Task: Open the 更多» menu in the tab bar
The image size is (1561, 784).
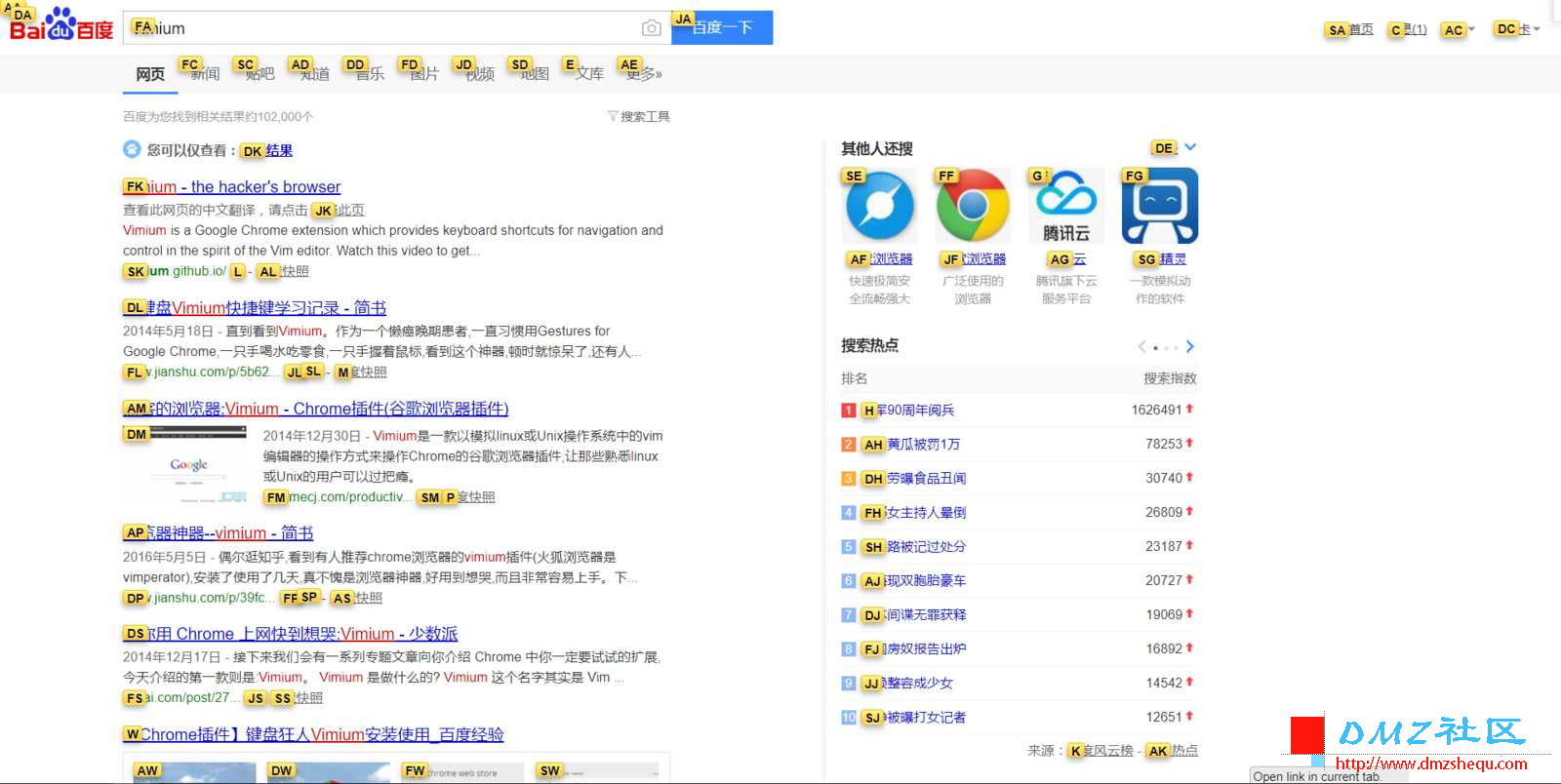Action: tap(644, 74)
